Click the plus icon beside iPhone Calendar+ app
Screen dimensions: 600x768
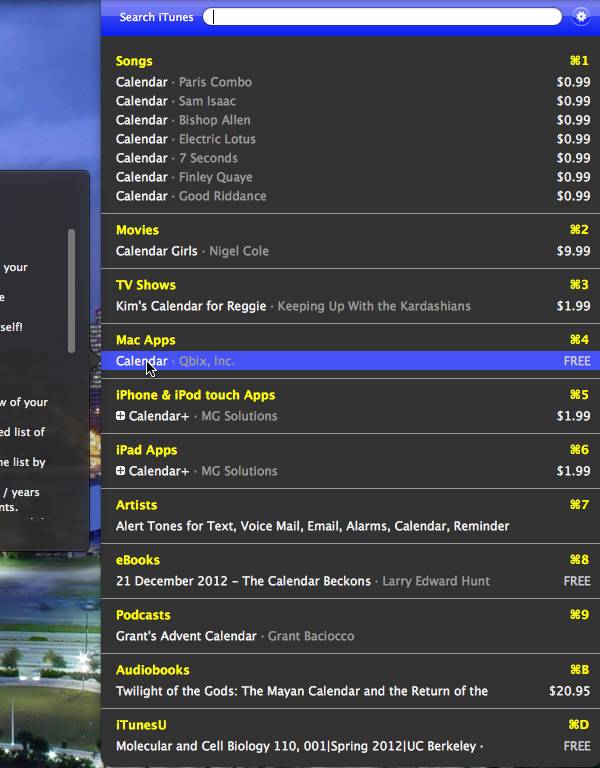[120, 416]
